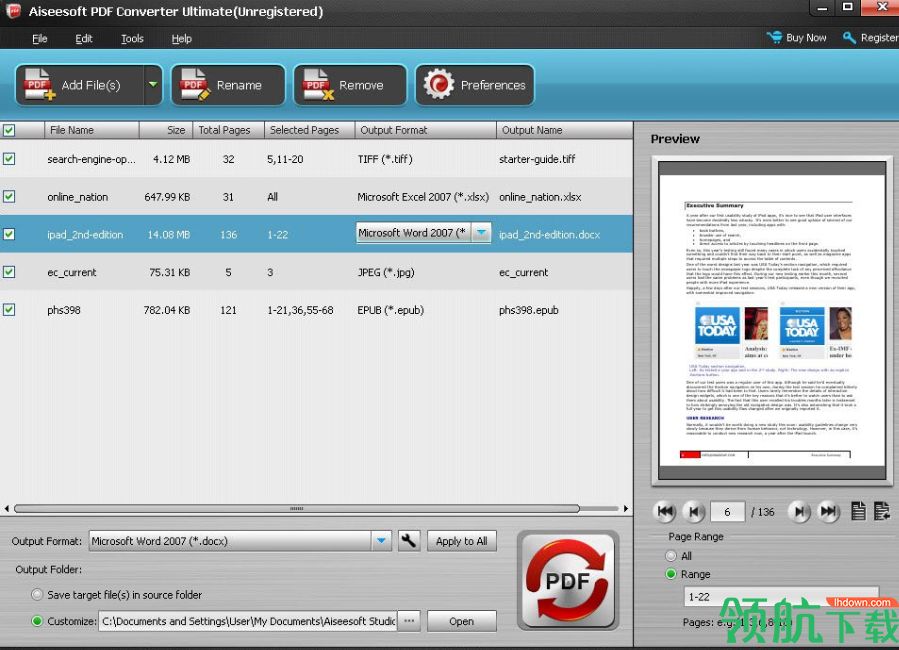Click the Add File(s) toolbar button

pos(79,85)
